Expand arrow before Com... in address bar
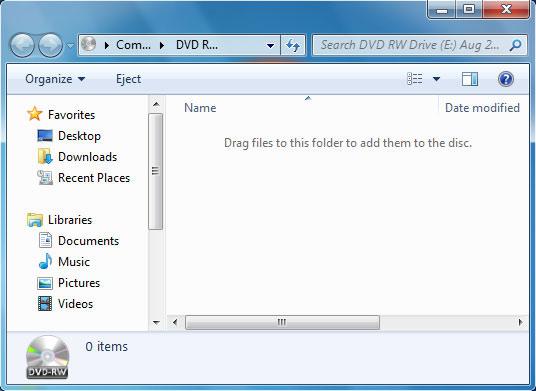The image size is (536, 391). coord(107,45)
